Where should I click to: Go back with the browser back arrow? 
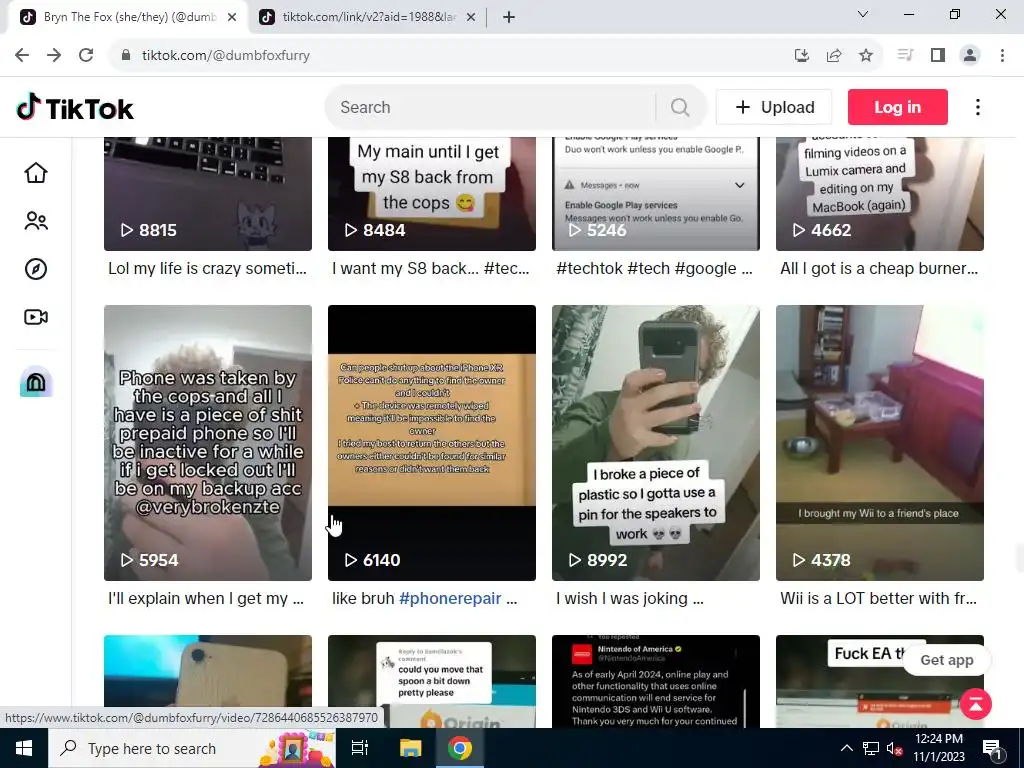pyautogui.click(x=22, y=56)
